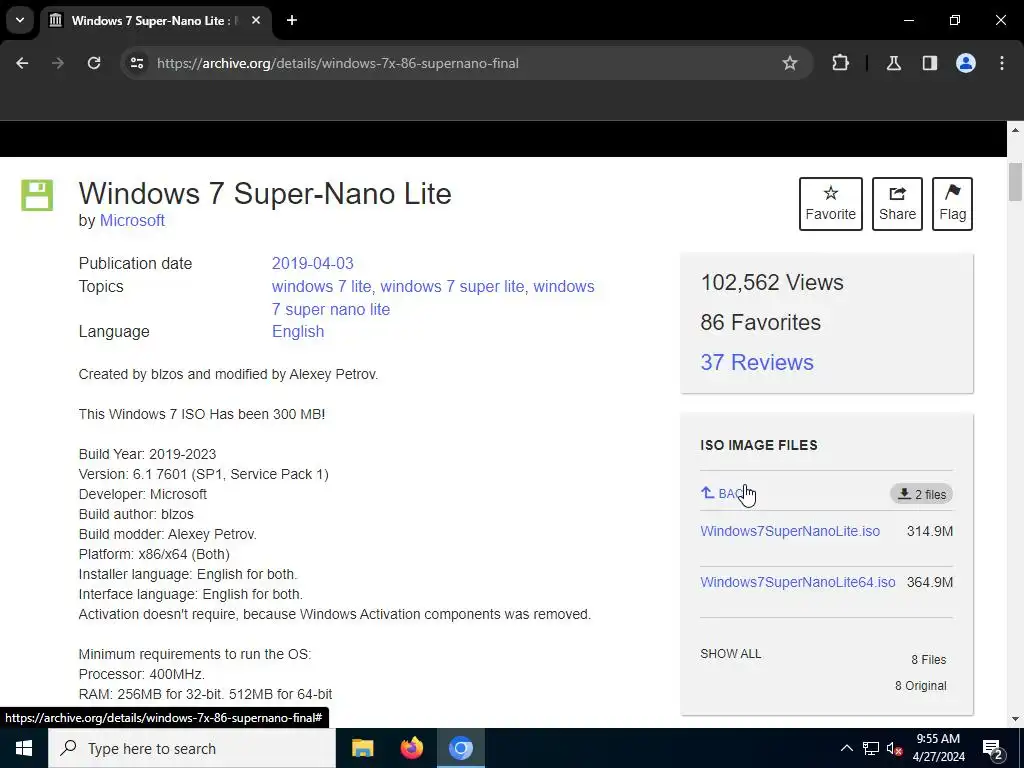1024x768 pixels.
Task: Open Chrome three-dot menu
Action: click(x=1002, y=63)
